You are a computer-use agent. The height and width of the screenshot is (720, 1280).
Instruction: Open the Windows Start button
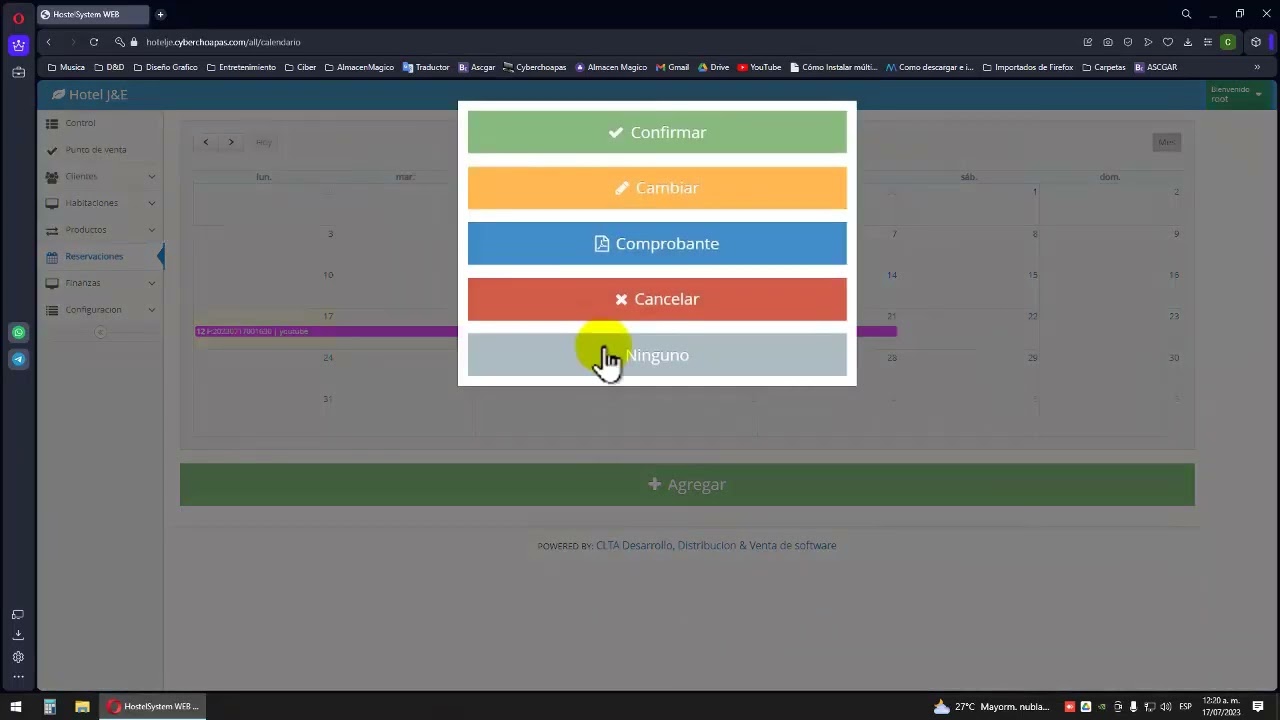(16, 706)
